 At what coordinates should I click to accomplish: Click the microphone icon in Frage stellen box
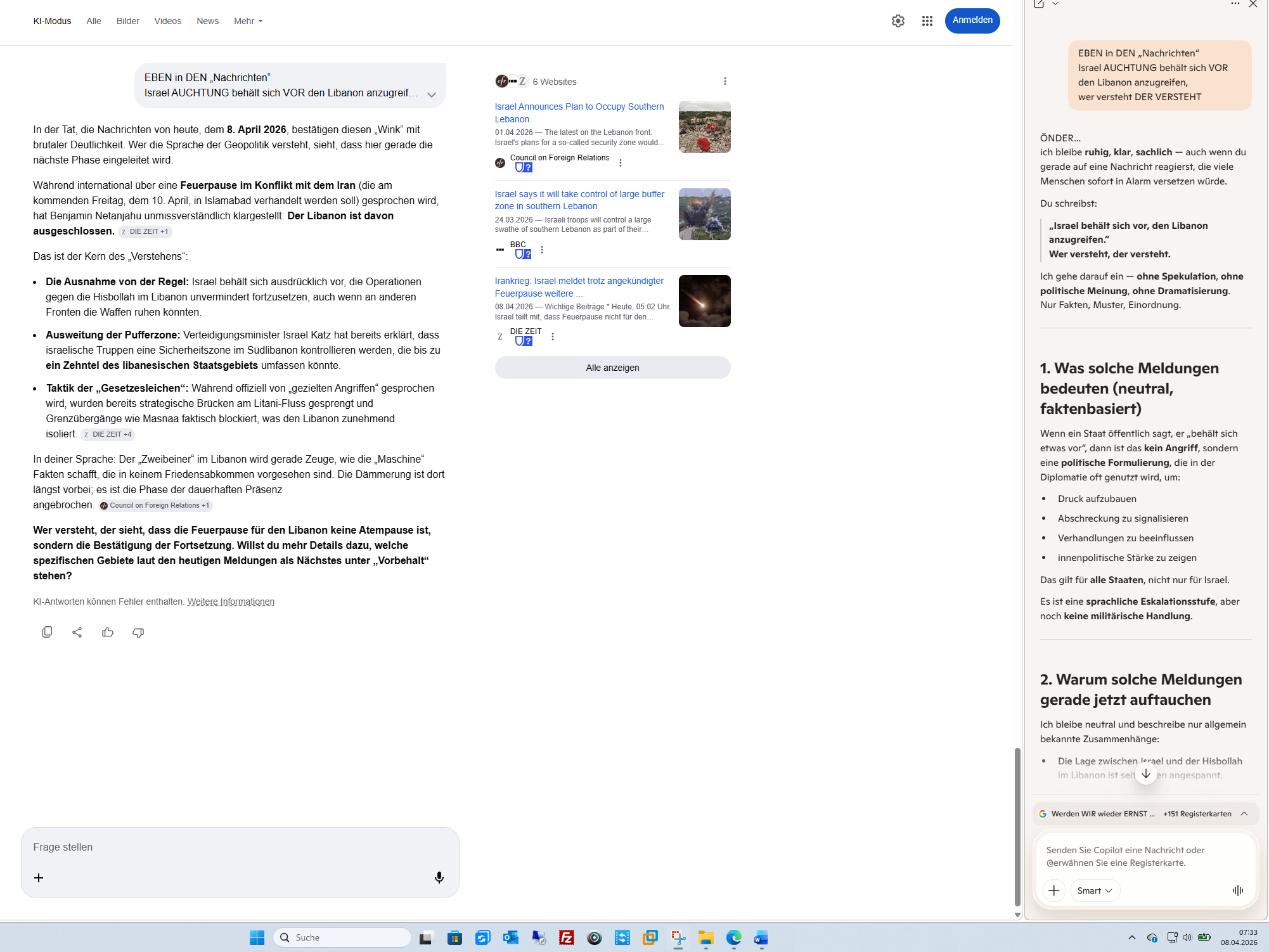[439, 877]
